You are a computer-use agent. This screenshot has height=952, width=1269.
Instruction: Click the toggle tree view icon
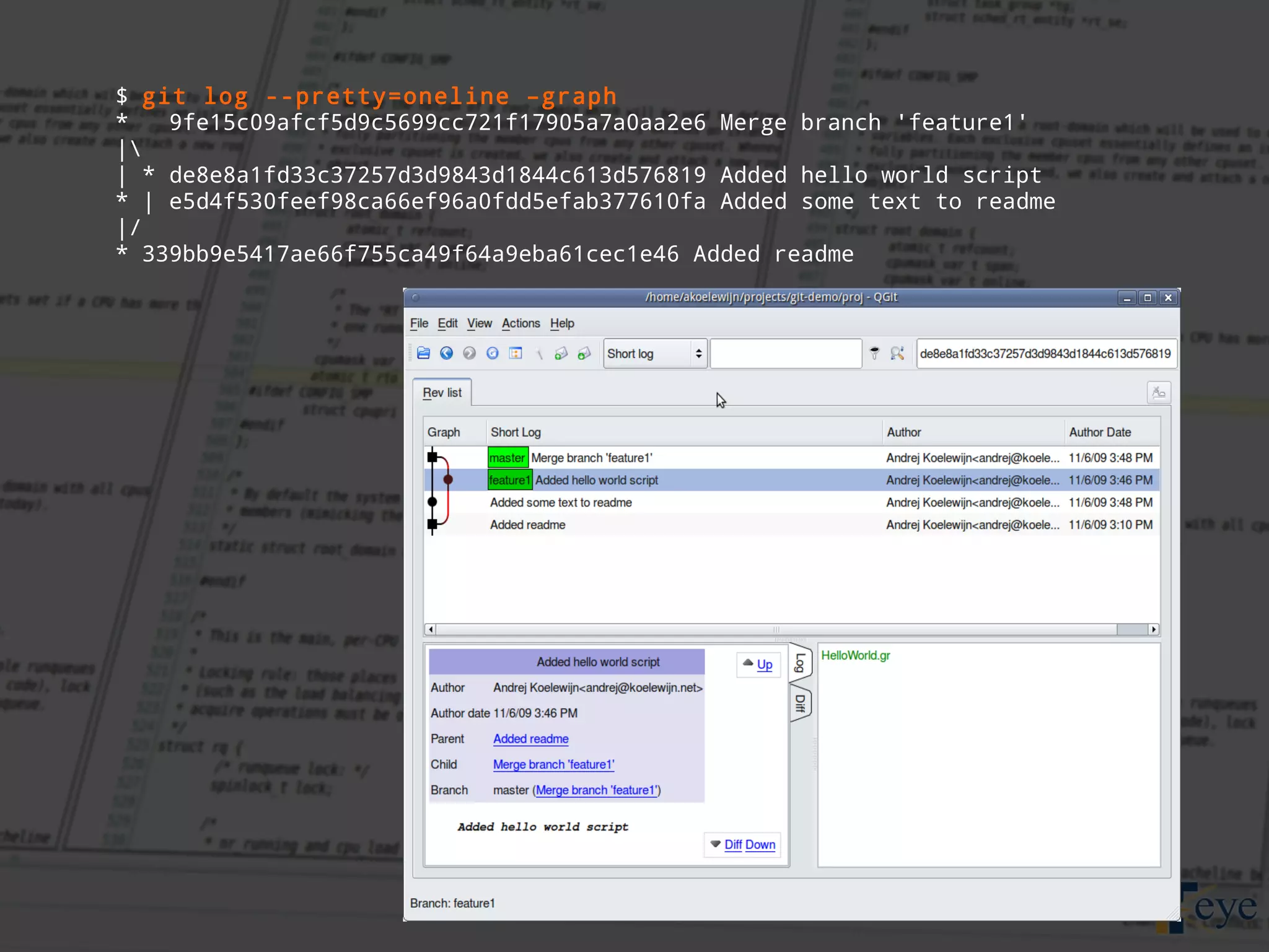pos(516,353)
